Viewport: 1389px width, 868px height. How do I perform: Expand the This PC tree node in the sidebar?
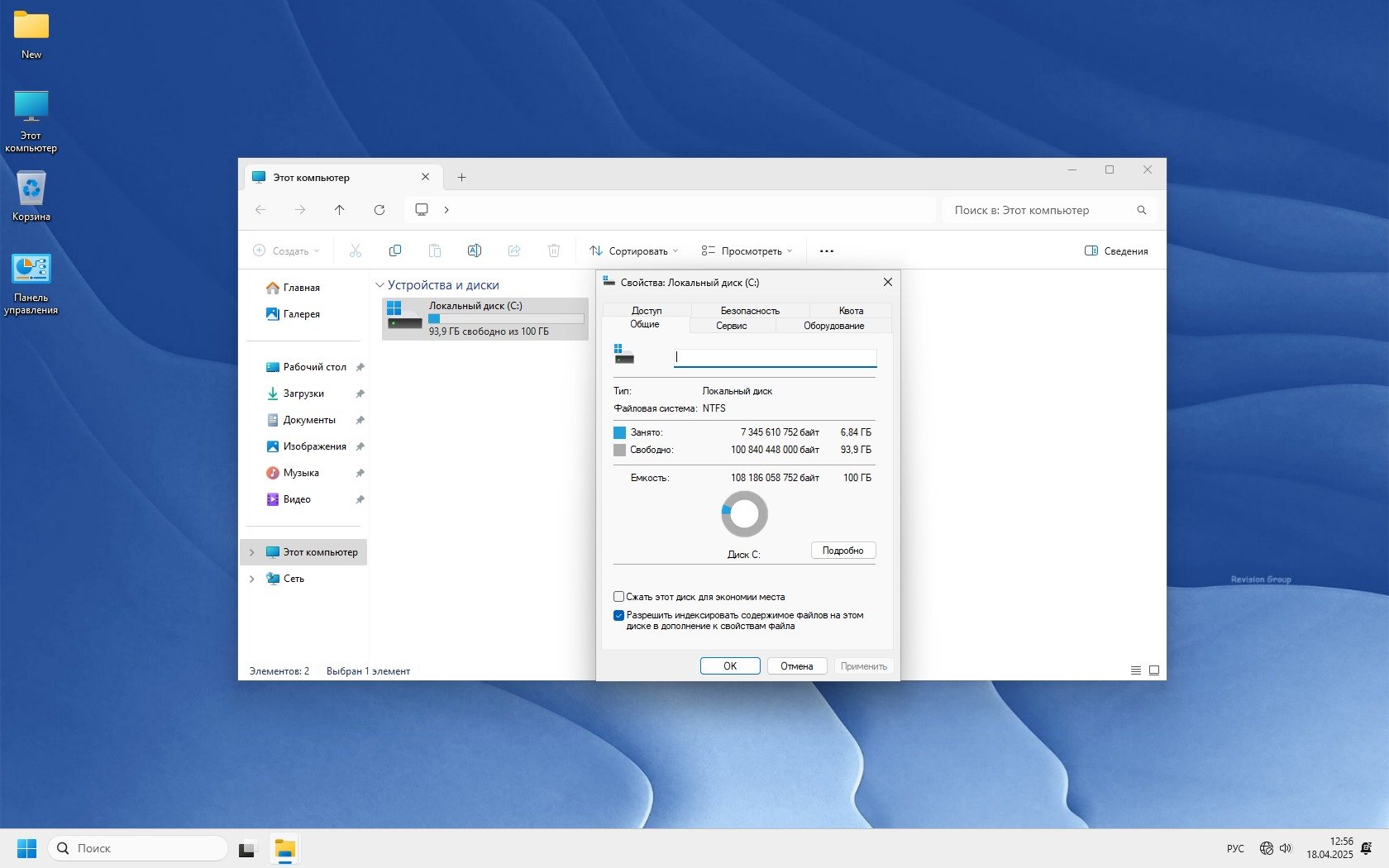coord(252,552)
